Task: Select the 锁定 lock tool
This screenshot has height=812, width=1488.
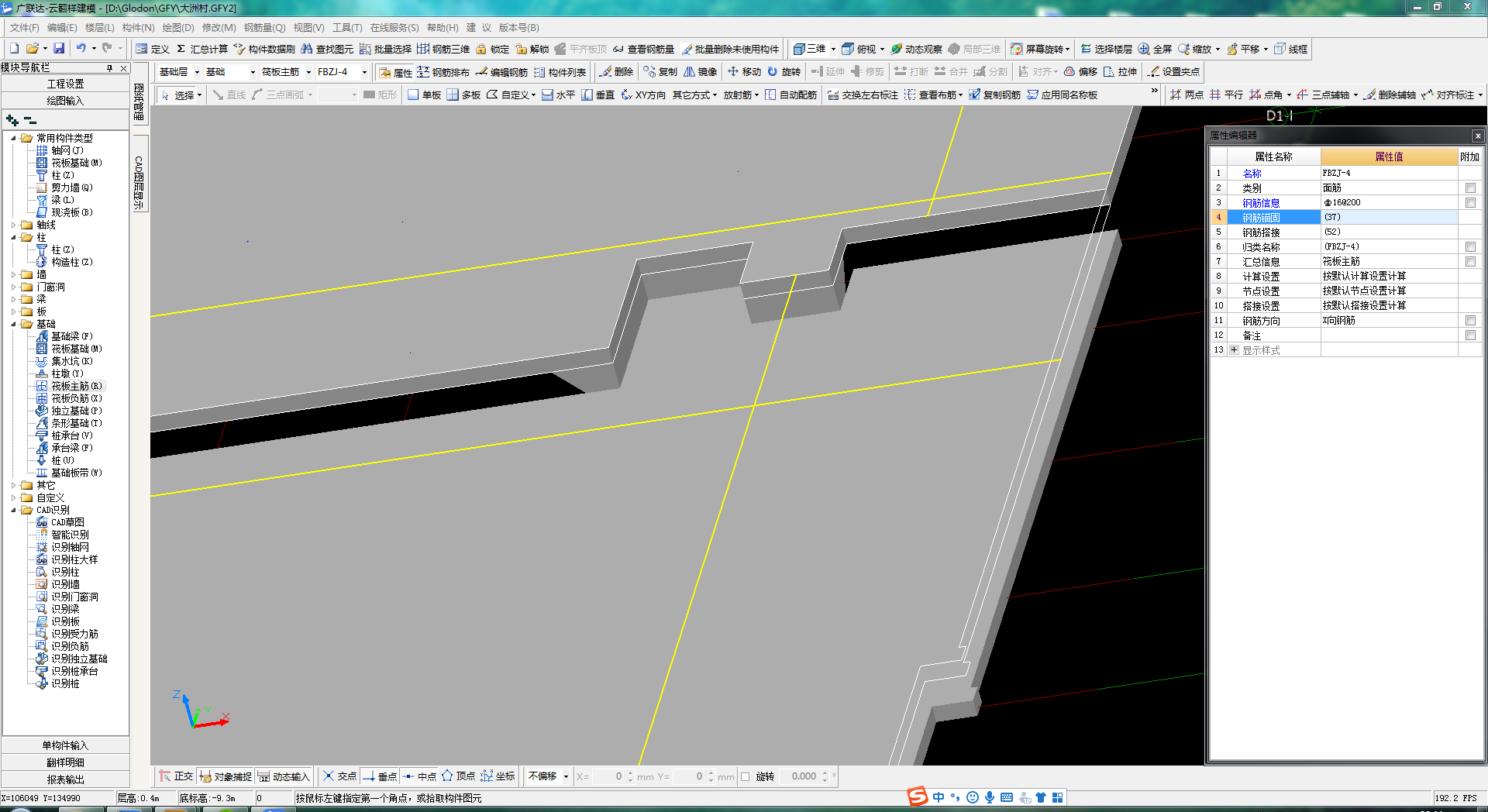Action: (493, 49)
